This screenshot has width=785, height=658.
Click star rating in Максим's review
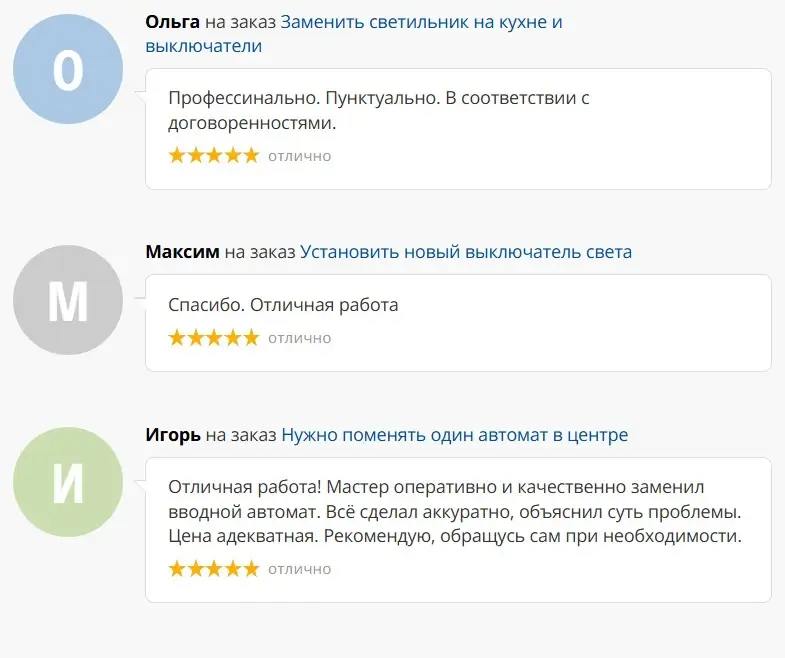[x=213, y=338]
